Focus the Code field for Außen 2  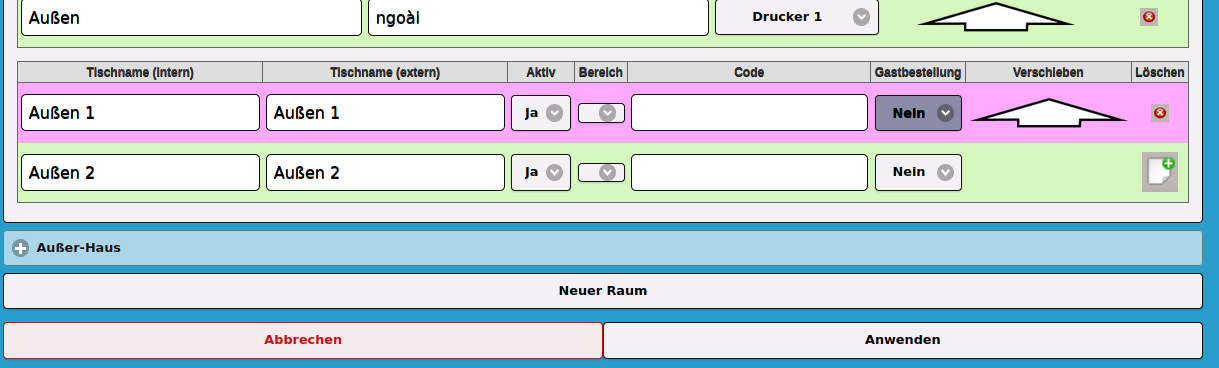coord(749,172)
